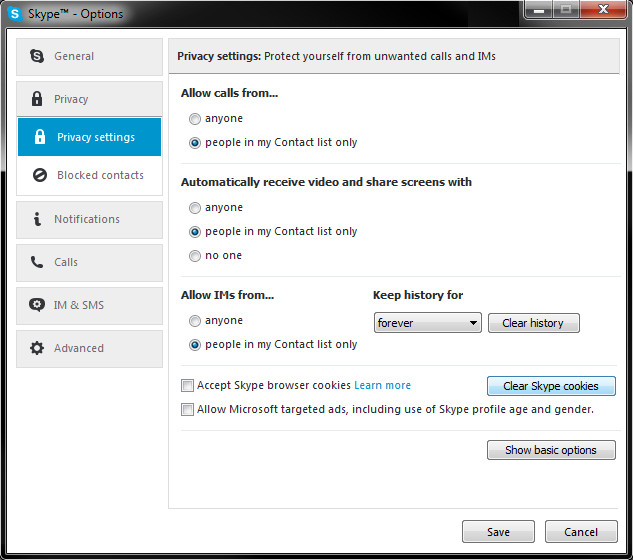Viewport: 633px width, 560px height.
Task: Receive video from Contact list only
Action: [x=195, y=232]
